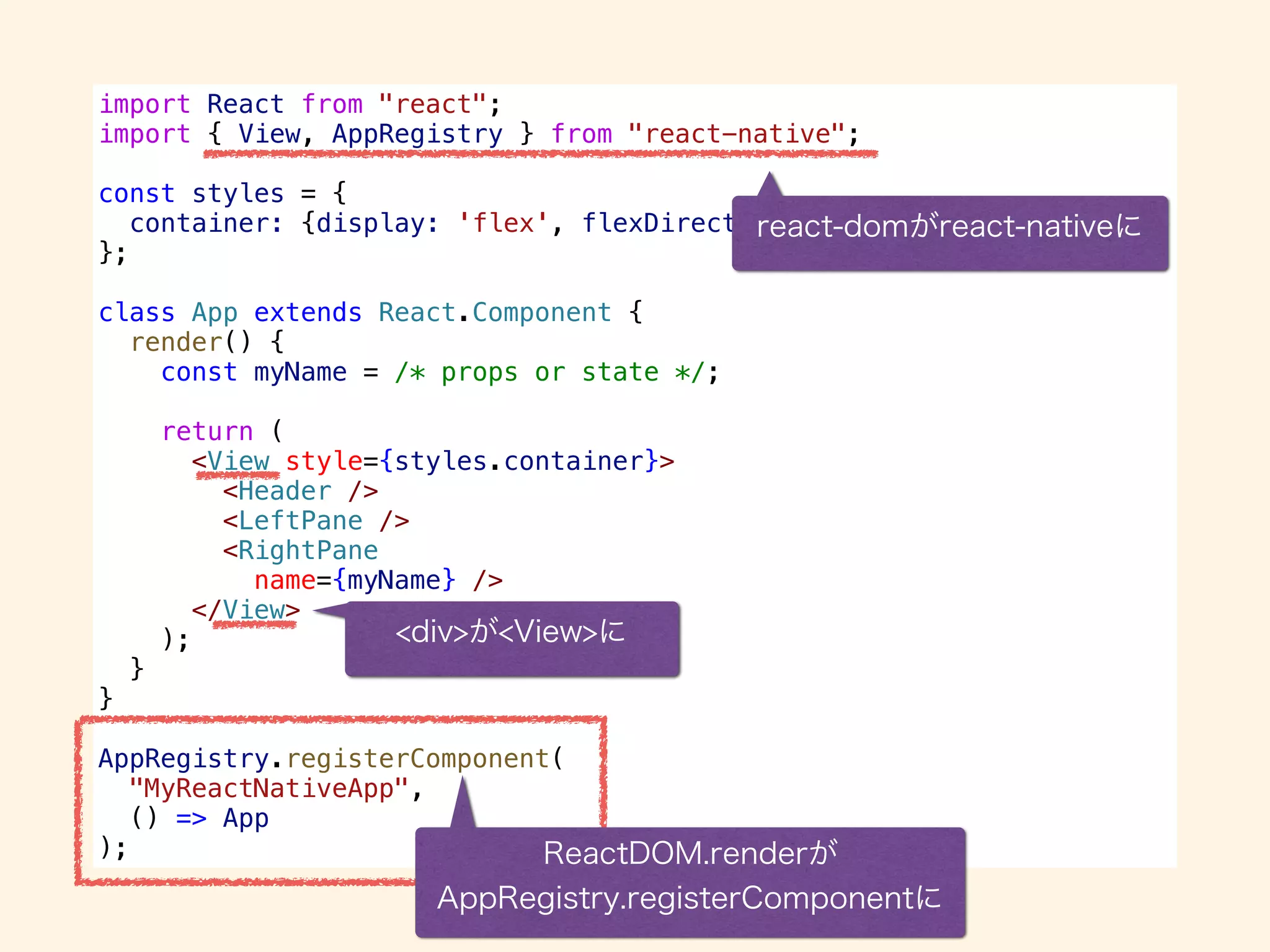
Task: Click the AppRegistry name in the import line
Action: pyautogui.click(x=417, y=135)
